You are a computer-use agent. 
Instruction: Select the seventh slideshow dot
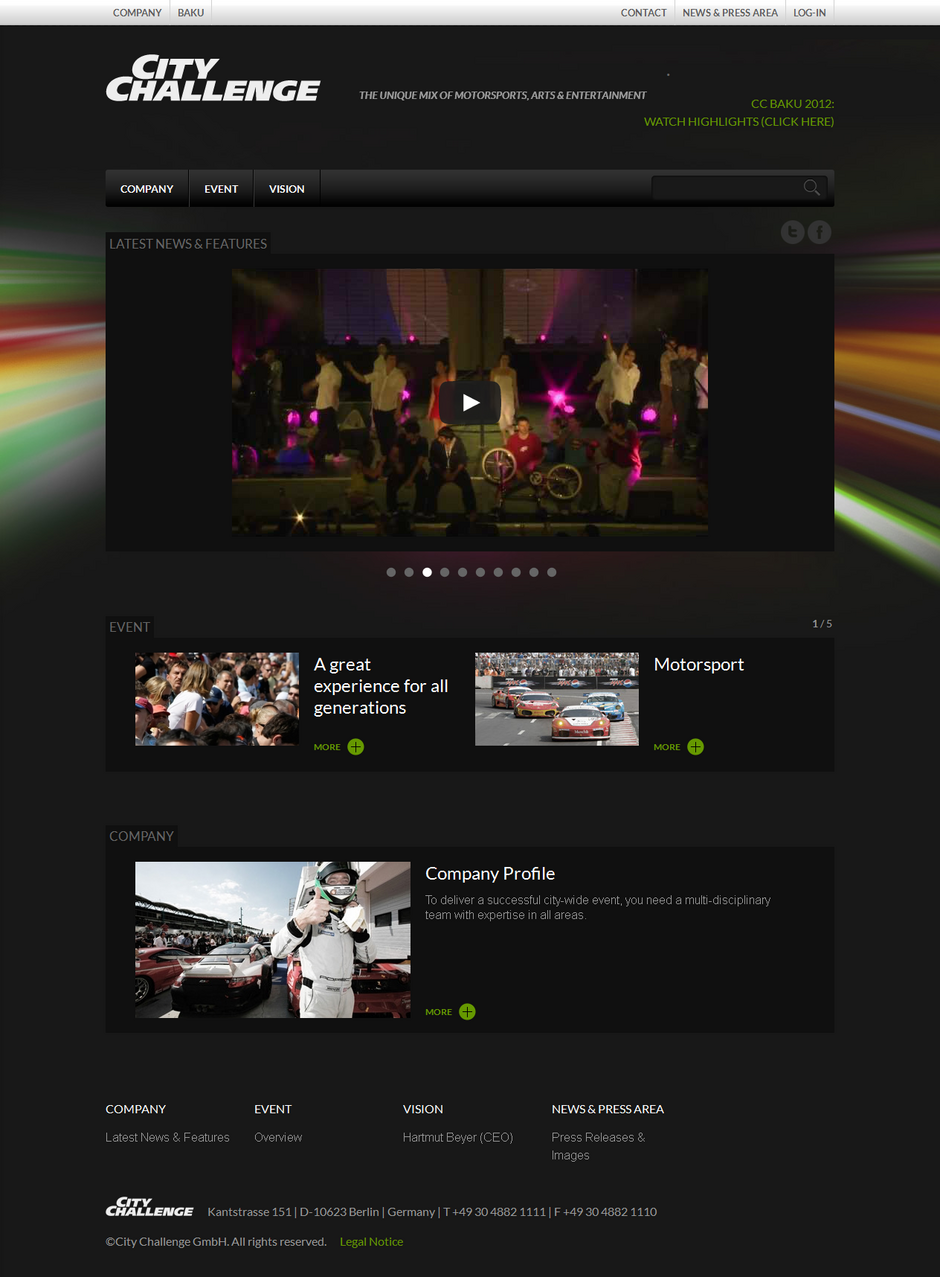click(x=498, y=572)
